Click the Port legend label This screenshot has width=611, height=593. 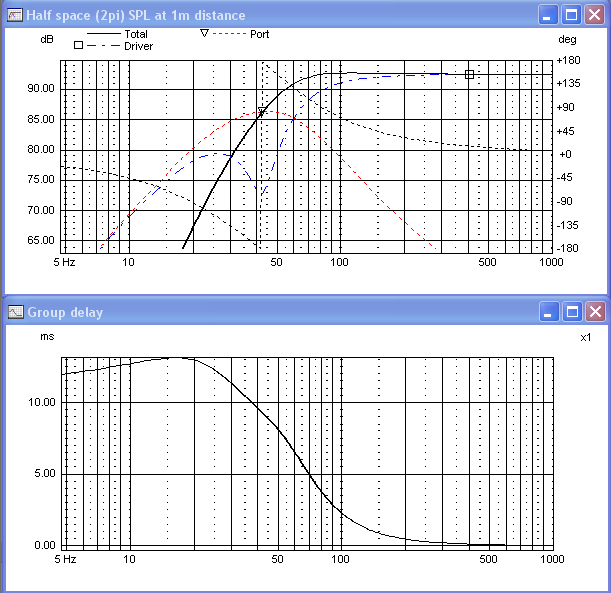pos(260,34)
